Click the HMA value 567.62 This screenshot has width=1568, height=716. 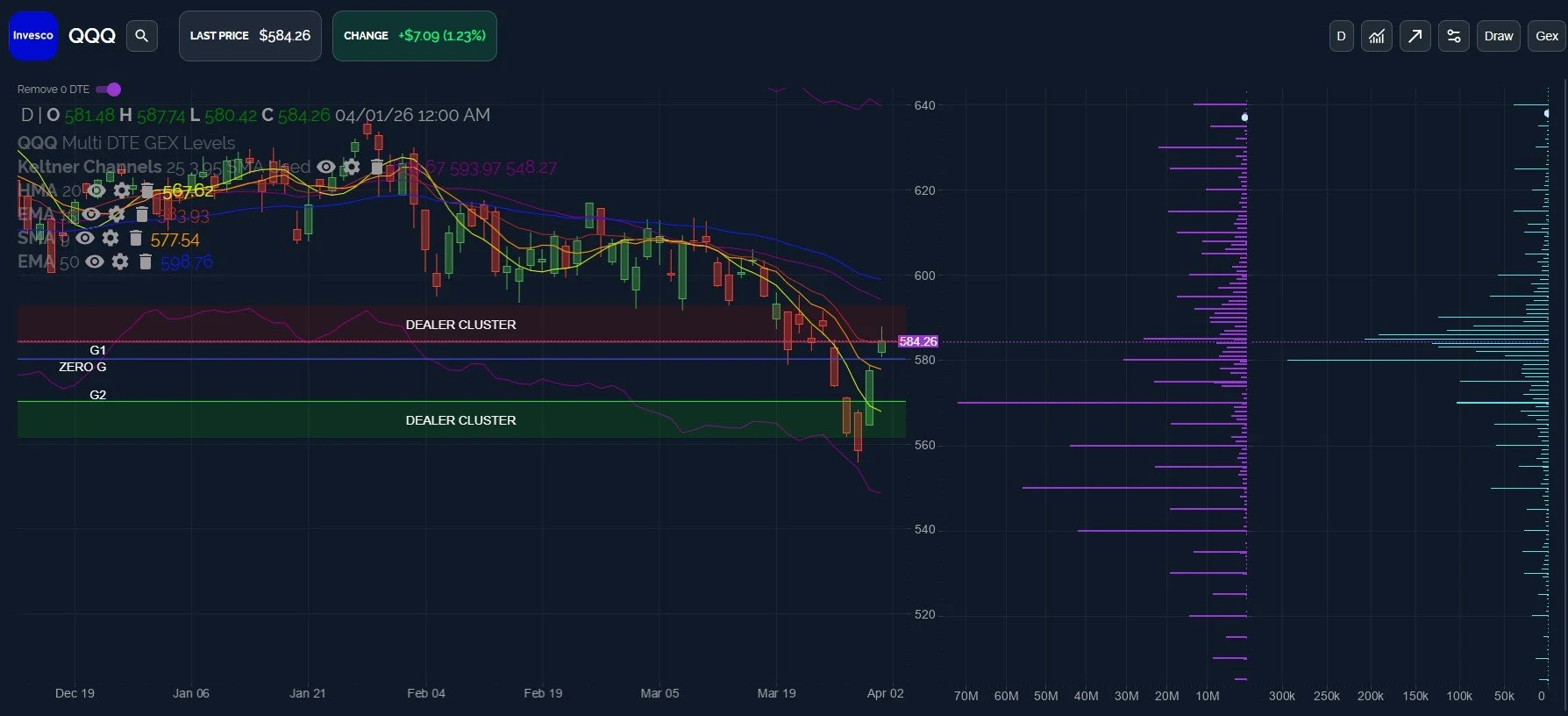coord(188,190)
